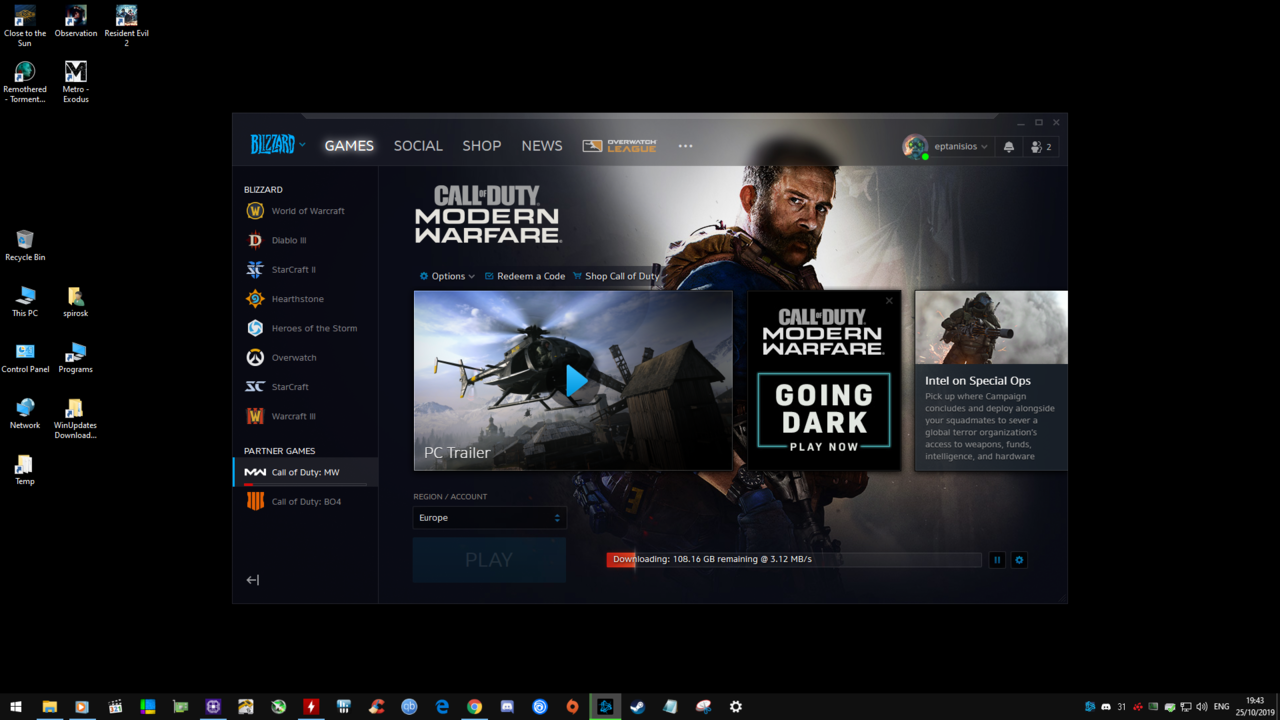Click Redeem a Code link

(525, 276)
